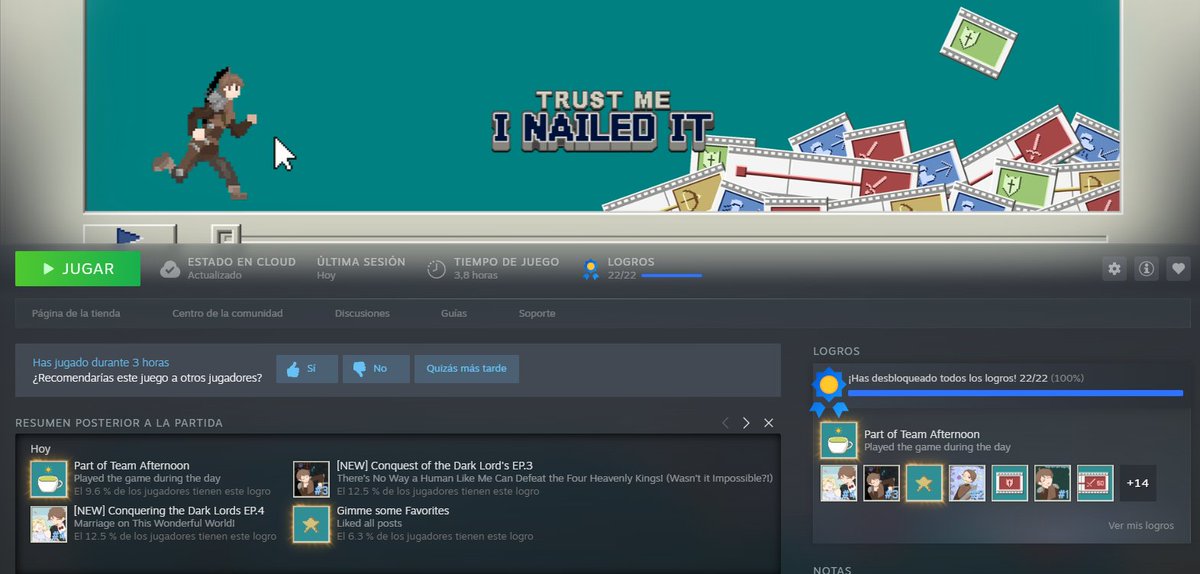Click the ÚLTIMA SESIÓN Hoy entry
The image size is (1200, 574).
361,268
